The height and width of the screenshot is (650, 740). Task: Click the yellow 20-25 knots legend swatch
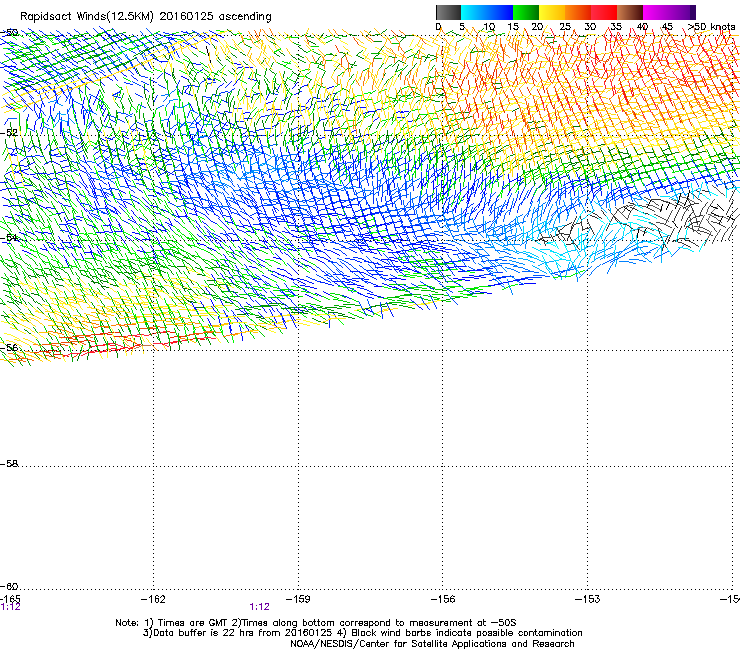click(552, 12)
